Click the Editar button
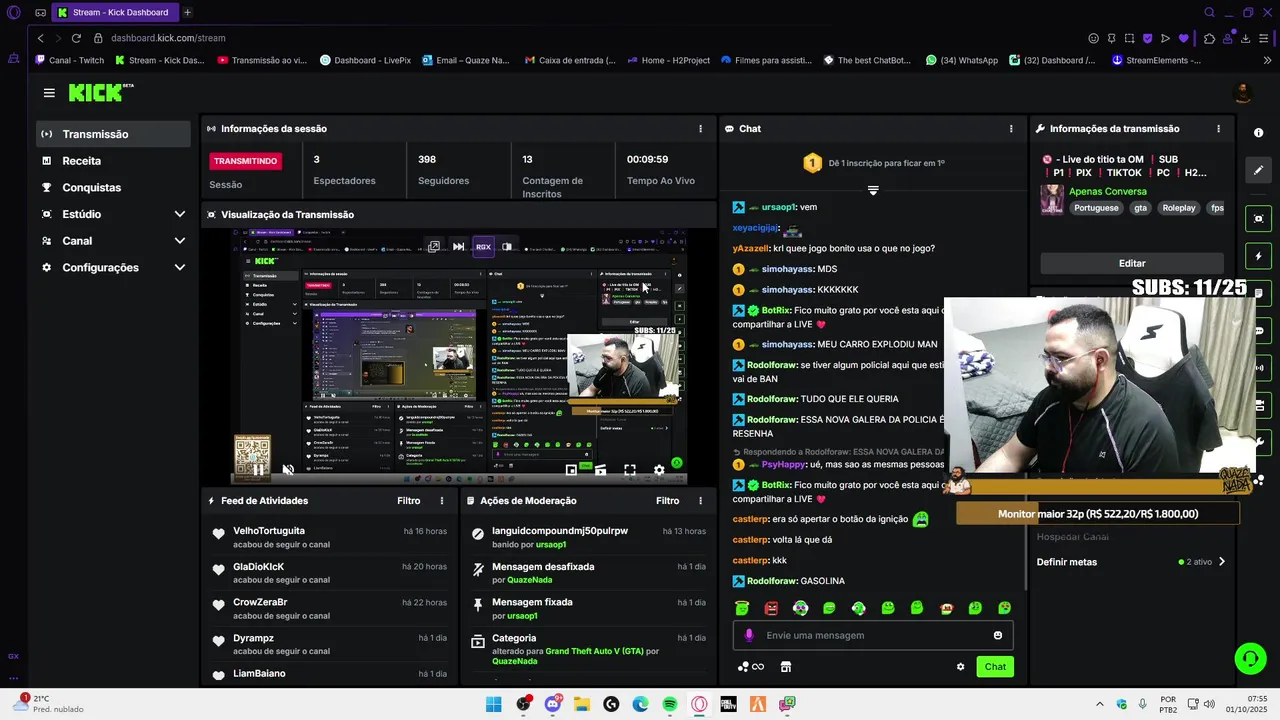The image size is (1280, 720). [1132, 263]
